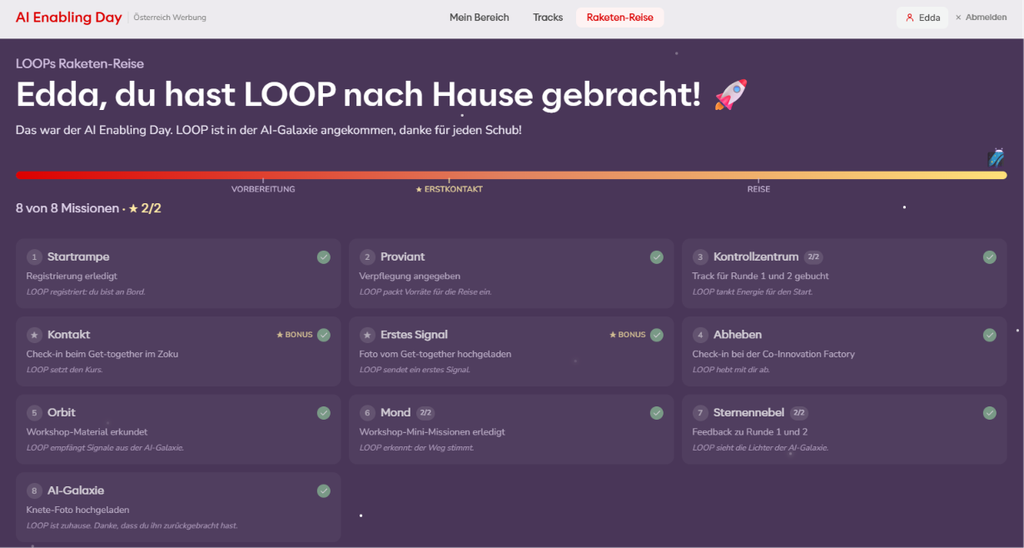Click the Österreich Werbung label in header

(170, 18)
